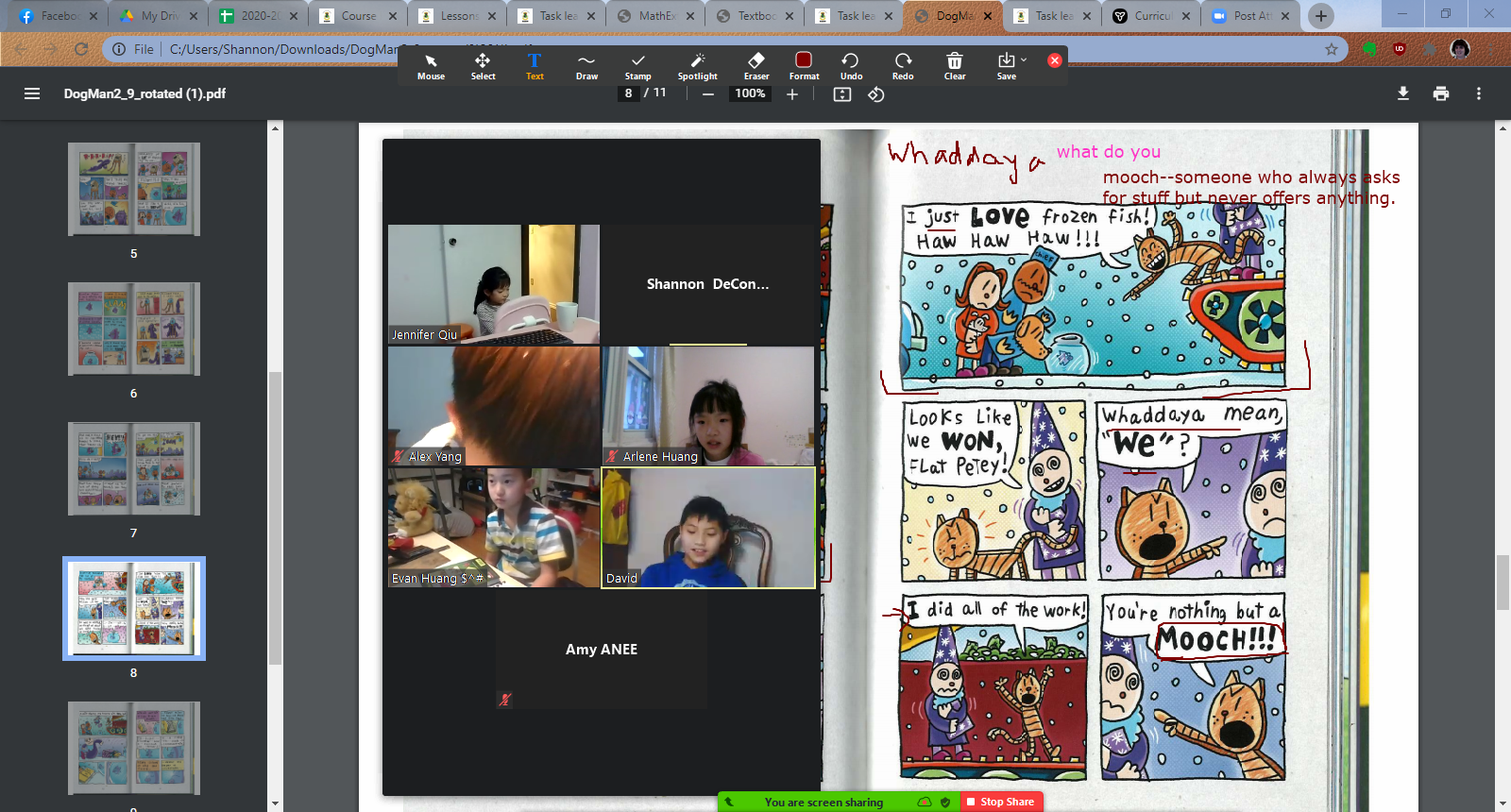Enable the Spotlight tool
The width and height of the screenshot is (1511, 812).
[697, 66]
